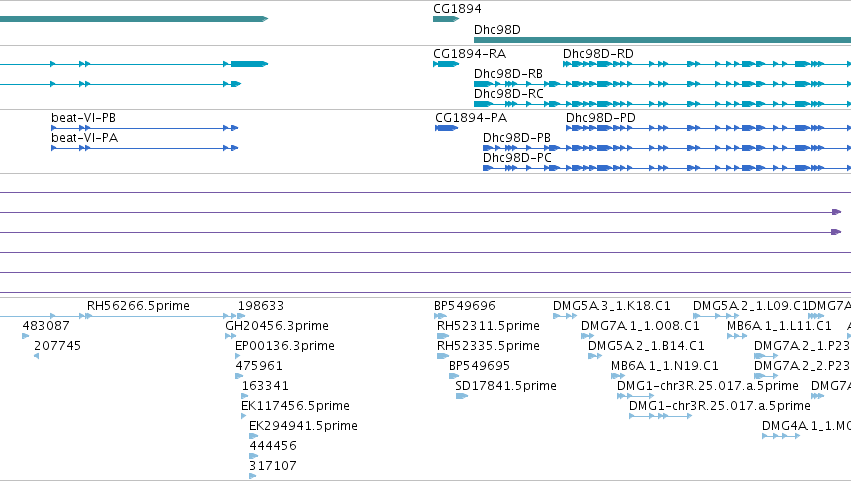Click the 163341 feature label
This screenshot has height=481, width=851.
pyautogui.click(x=265, y=387)
